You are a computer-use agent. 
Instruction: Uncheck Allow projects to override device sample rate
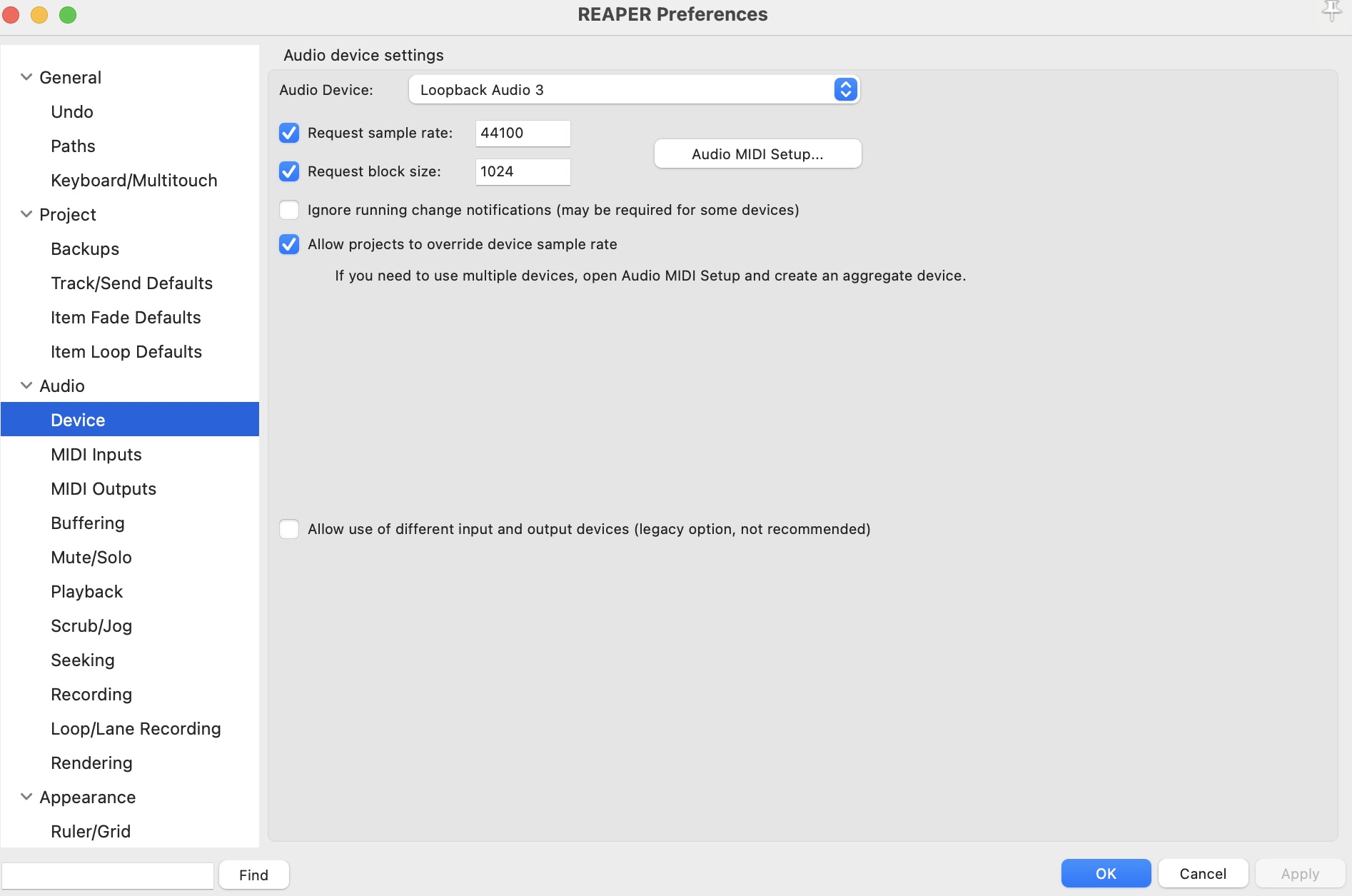coord(289,244)
